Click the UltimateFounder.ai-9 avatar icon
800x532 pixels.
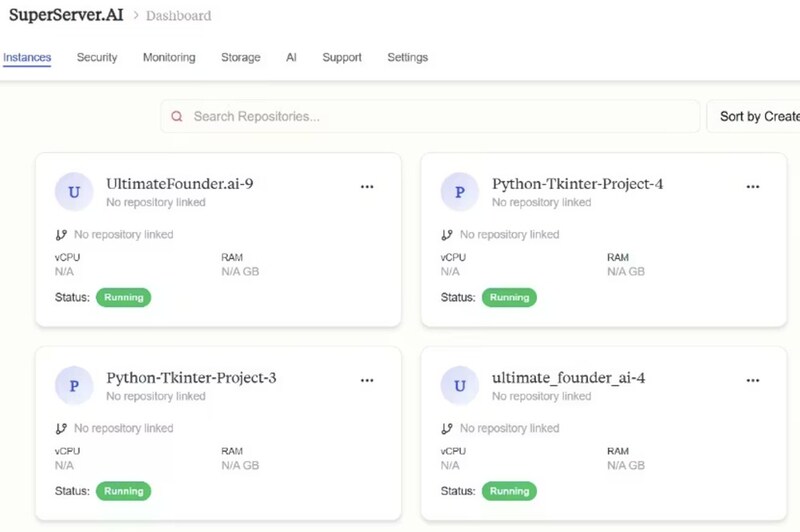[x=73, y=192]
